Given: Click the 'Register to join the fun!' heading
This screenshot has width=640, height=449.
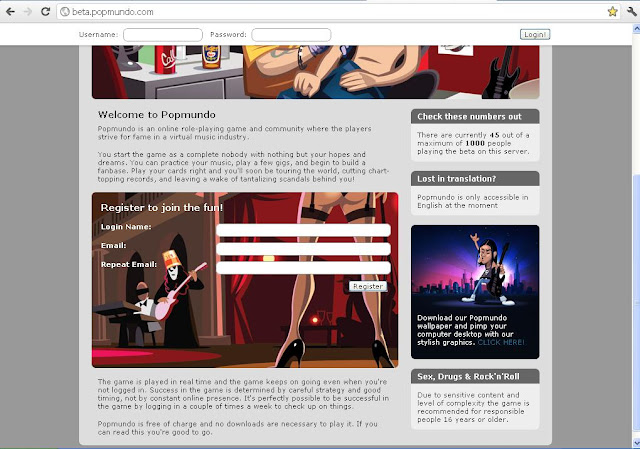Looking at the screenshot, I should click(162, 208).
